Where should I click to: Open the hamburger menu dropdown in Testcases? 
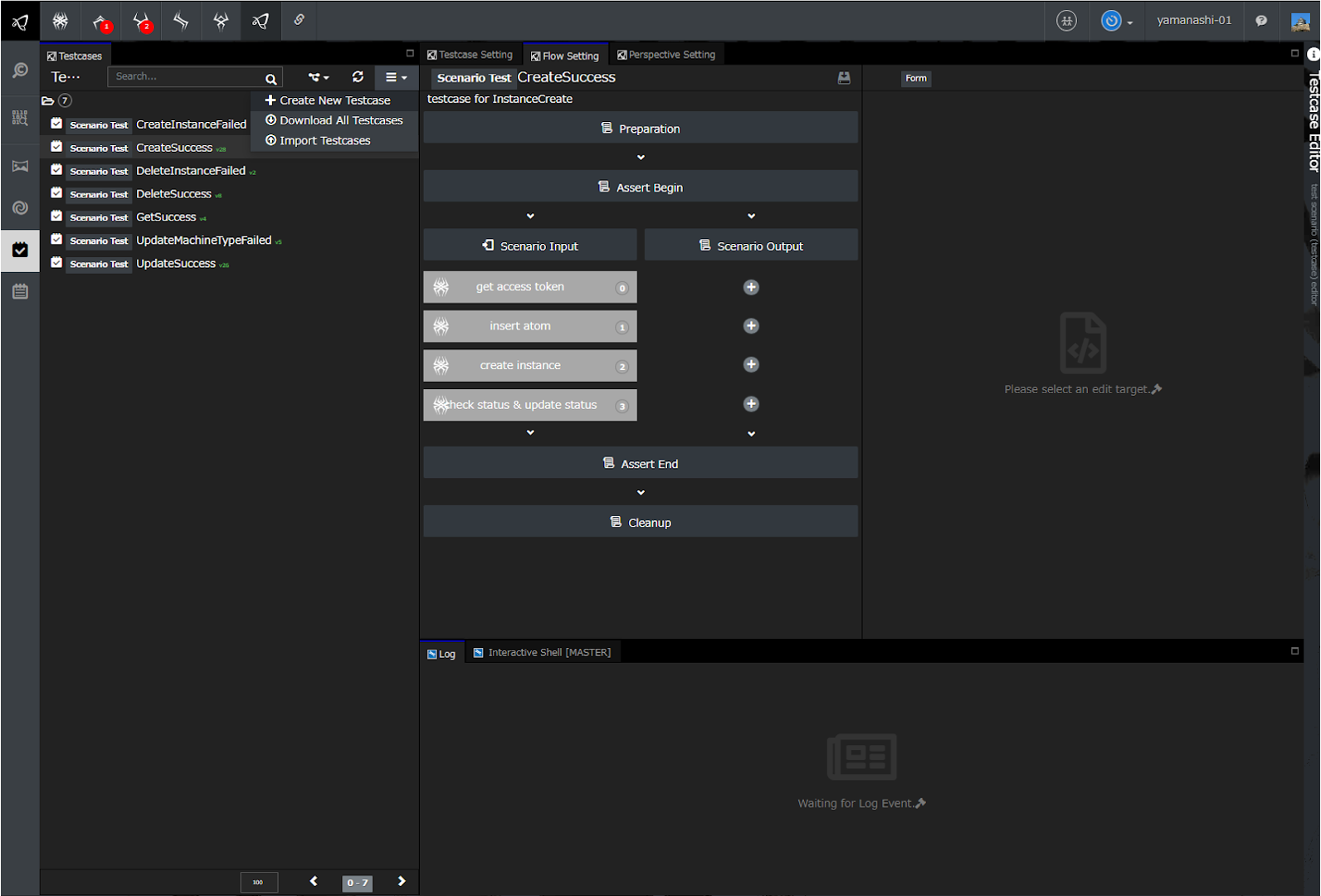[396, 77]
